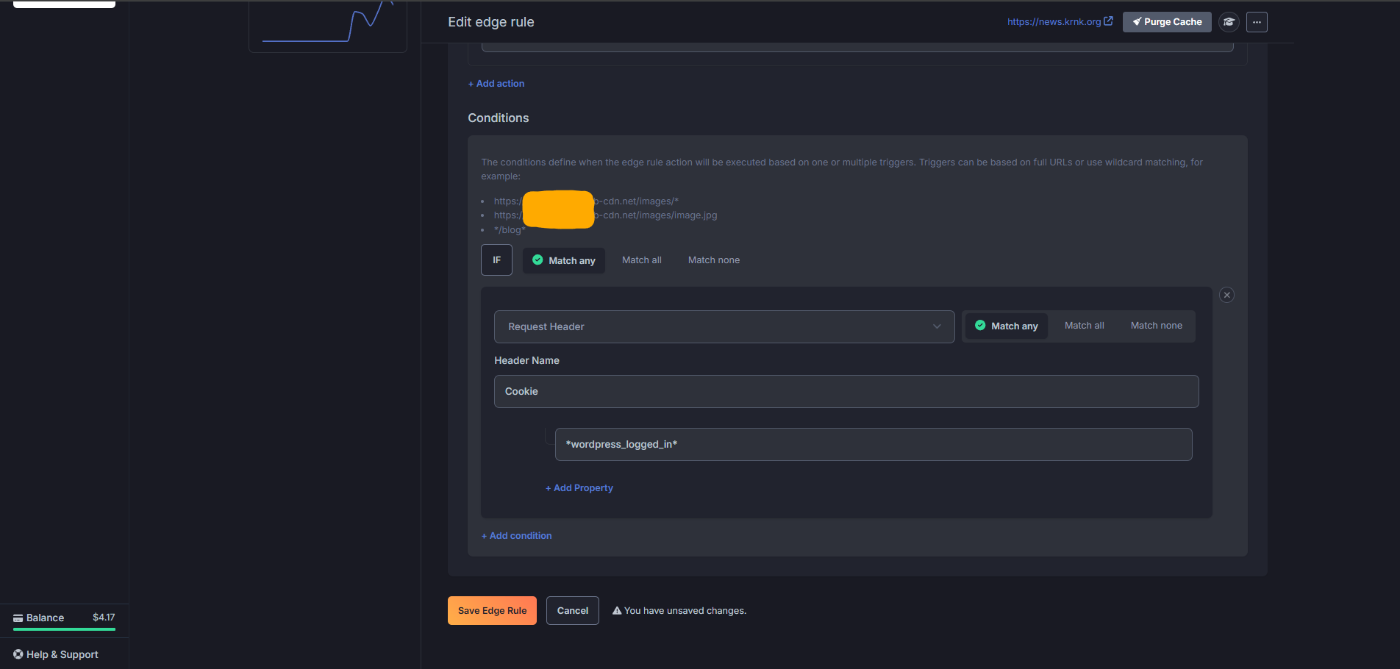Open Help & Support in sidebar
The width and height of the screenshot is (1400, 669).
pos(56,655)
